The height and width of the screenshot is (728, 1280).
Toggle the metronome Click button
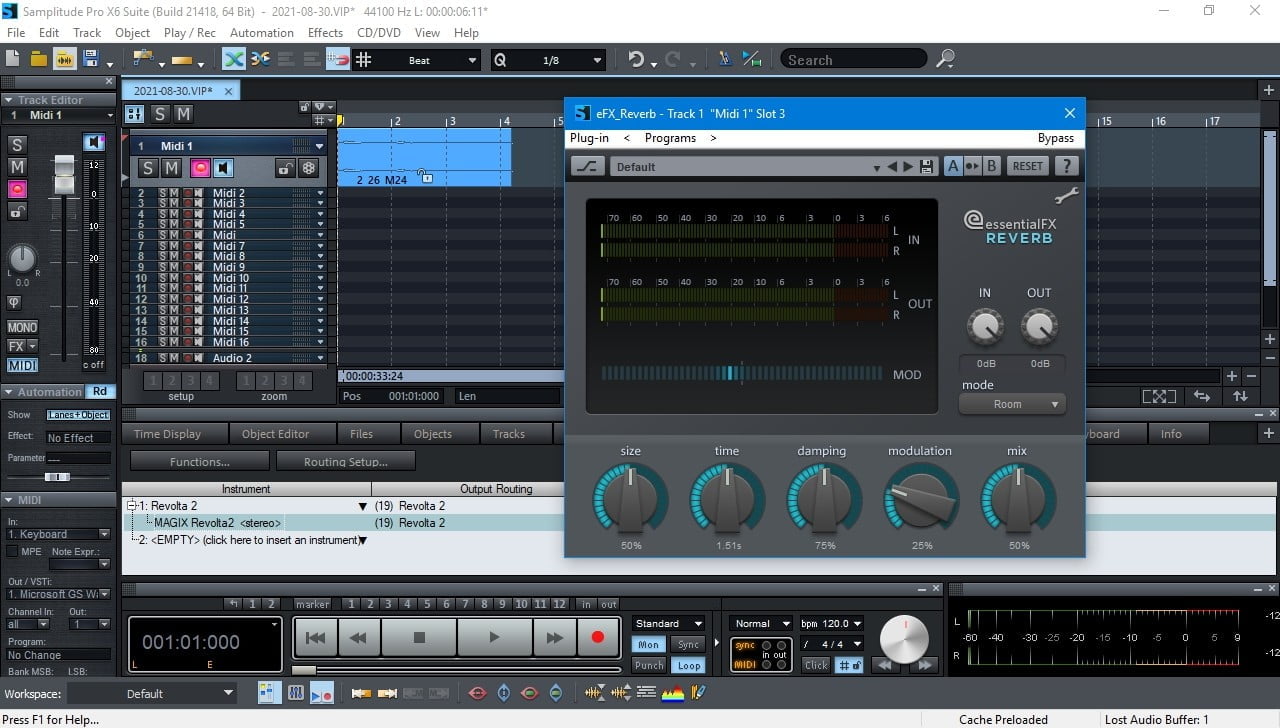pos(817,665)
